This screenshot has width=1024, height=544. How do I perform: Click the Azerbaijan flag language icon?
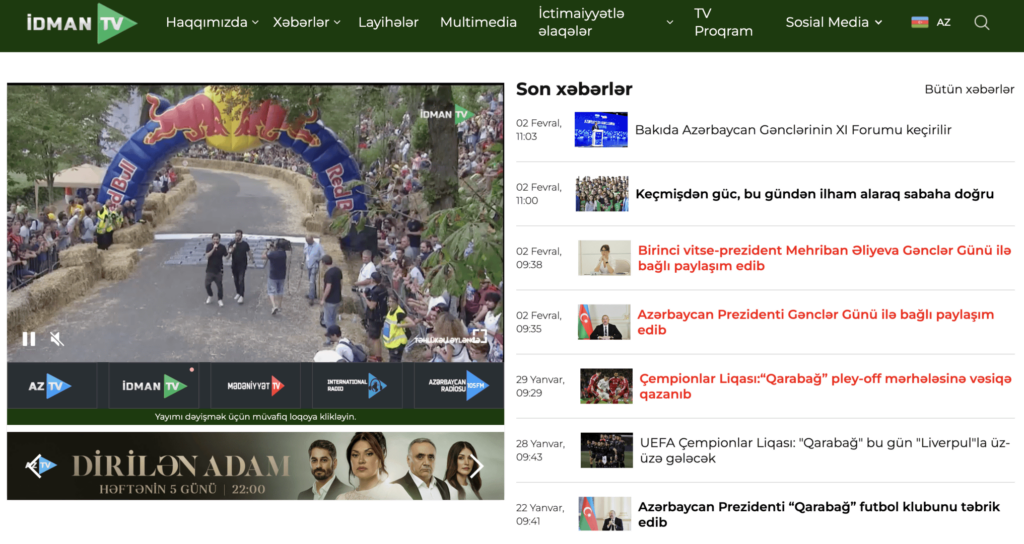920,22
